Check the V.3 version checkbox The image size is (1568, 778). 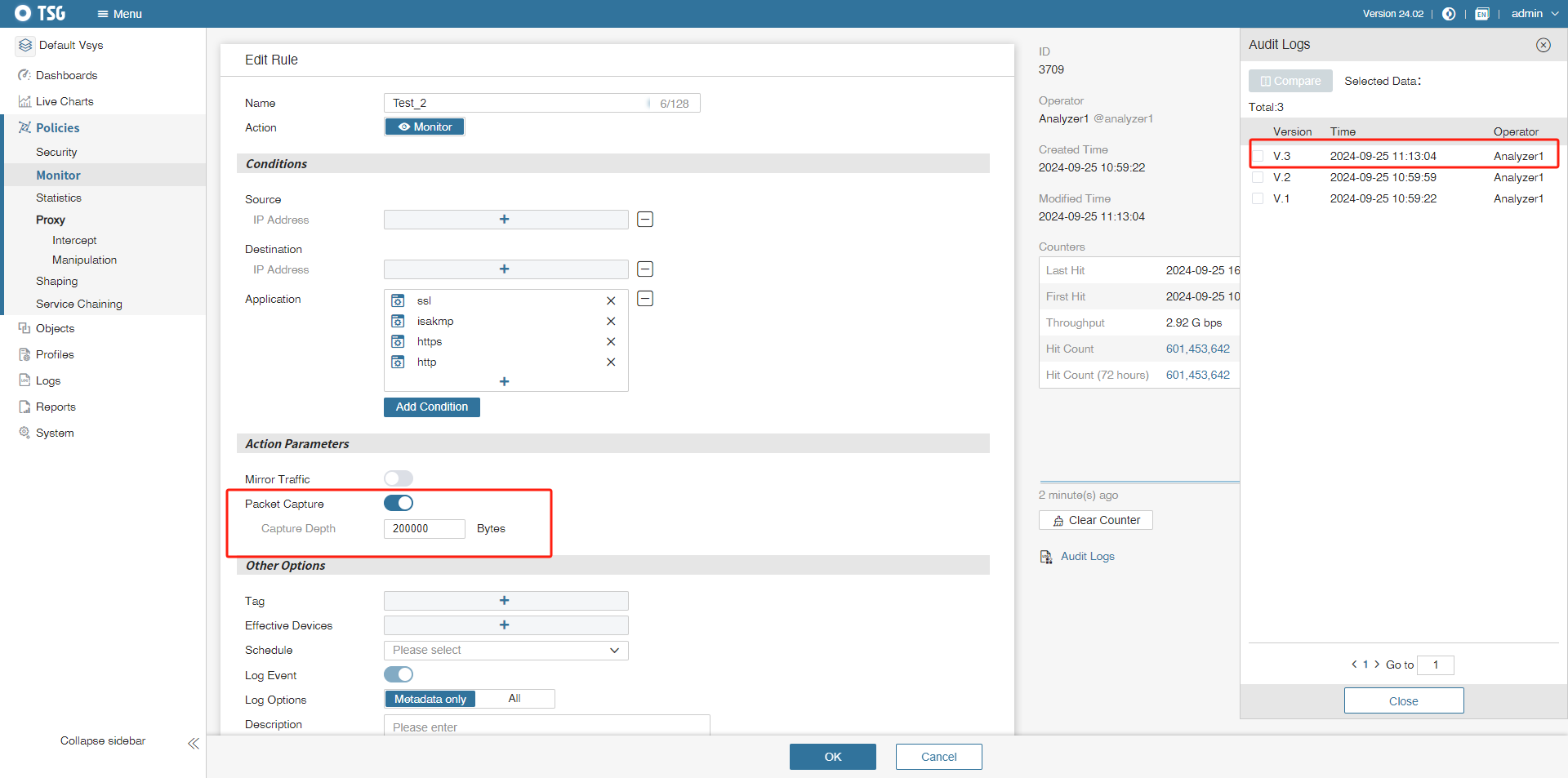[x=1258, y=156]
